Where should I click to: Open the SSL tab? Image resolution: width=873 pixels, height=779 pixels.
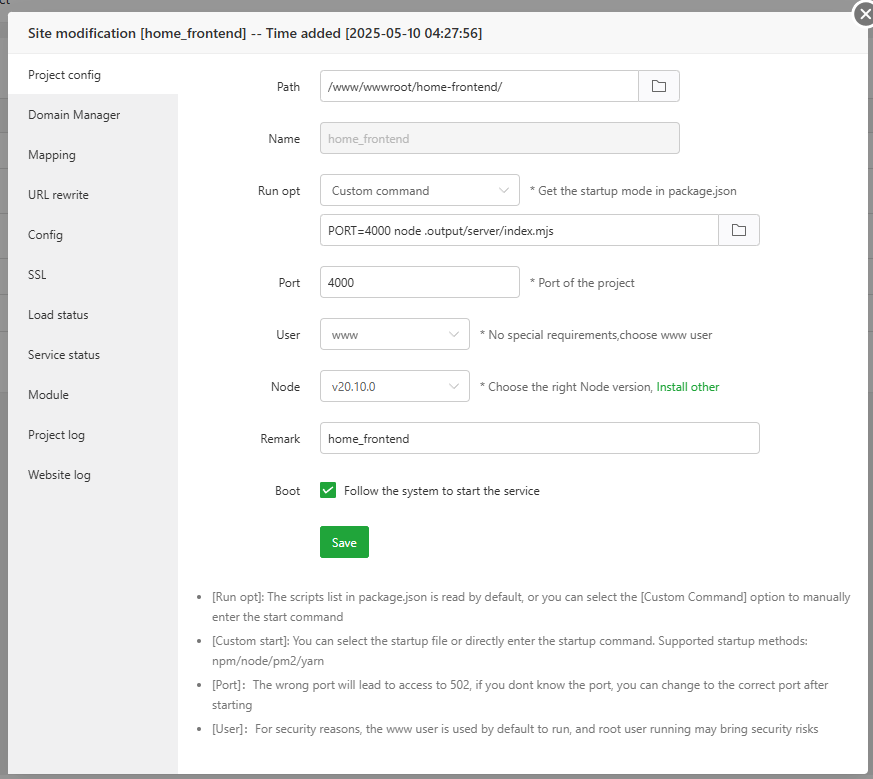(x=37, y=275)
